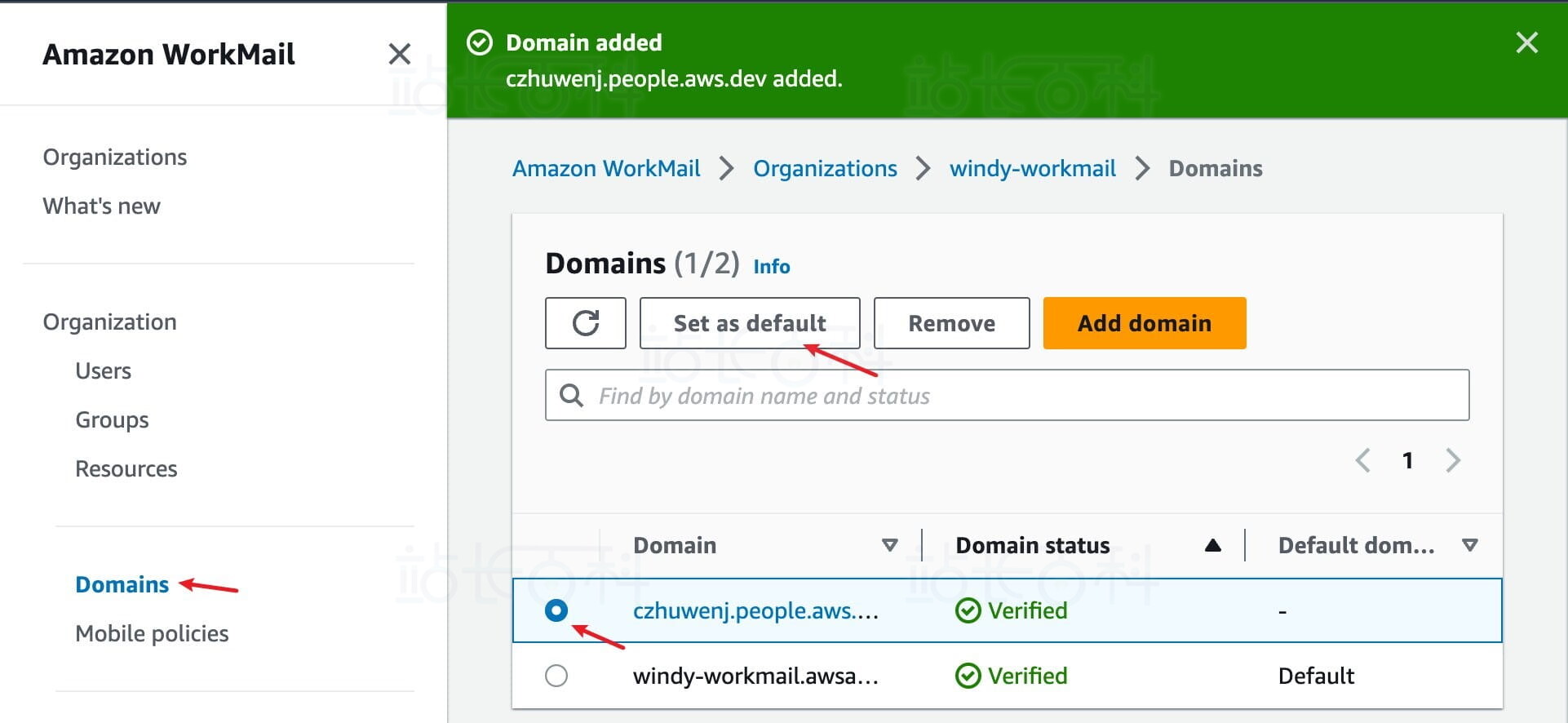Image resolution: width=1568 pixels, height=723 pixels.
Task: Click the Domain added success checkmark icon
Action: point(479,42)
